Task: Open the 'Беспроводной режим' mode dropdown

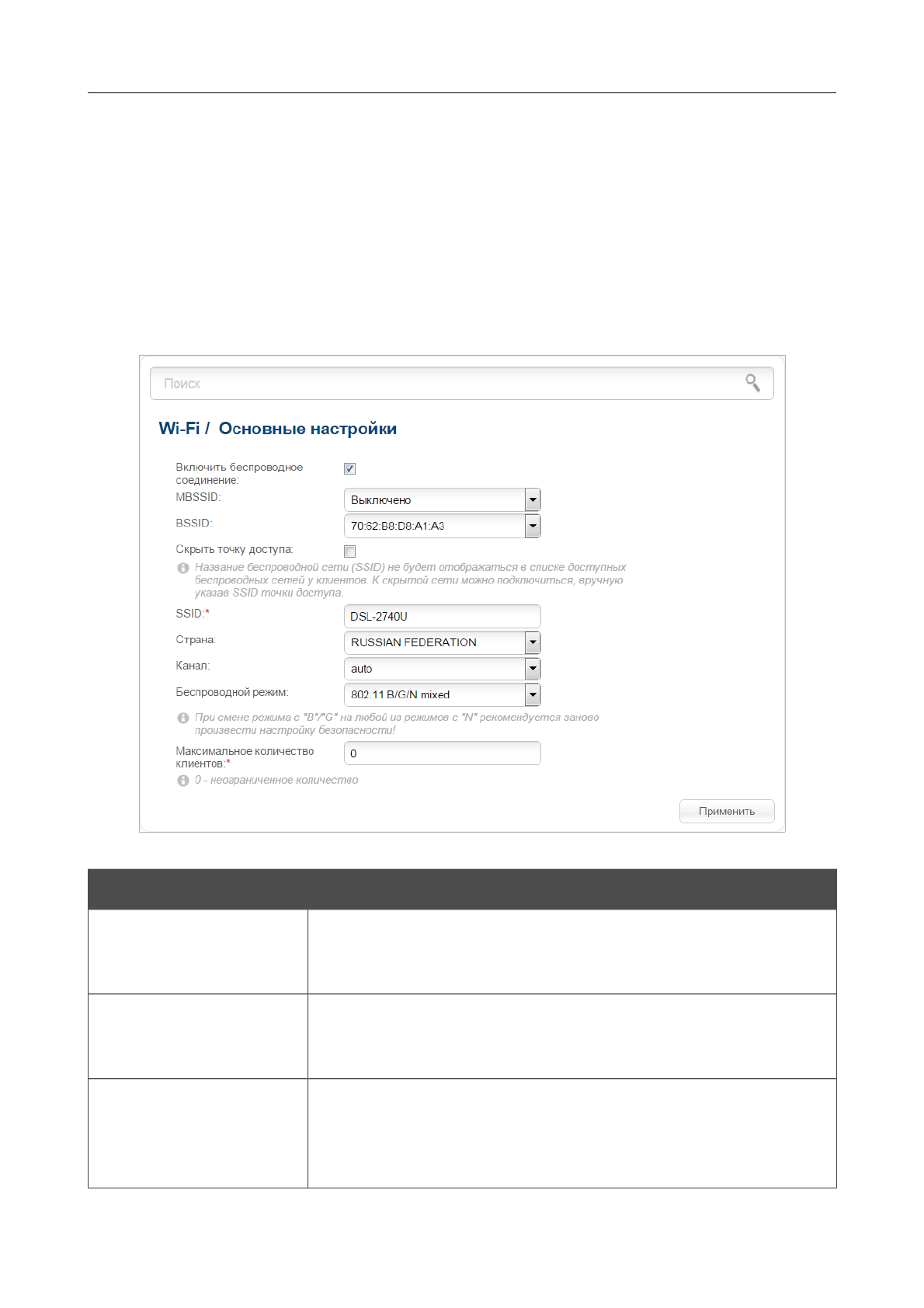Action: (532, 695)
